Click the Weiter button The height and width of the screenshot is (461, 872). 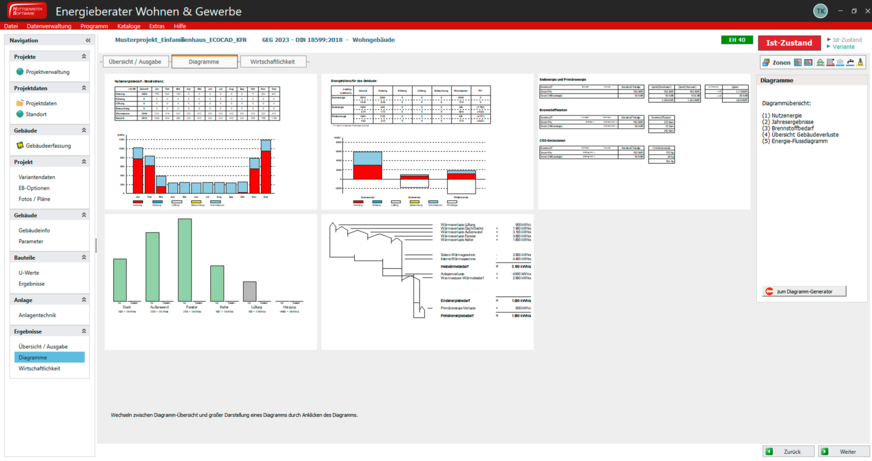838,452
